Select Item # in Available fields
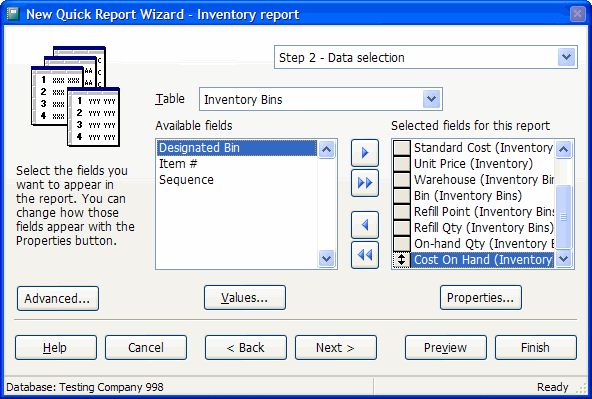This screenshot has width=592, height=399. click(x=237, y=163)
